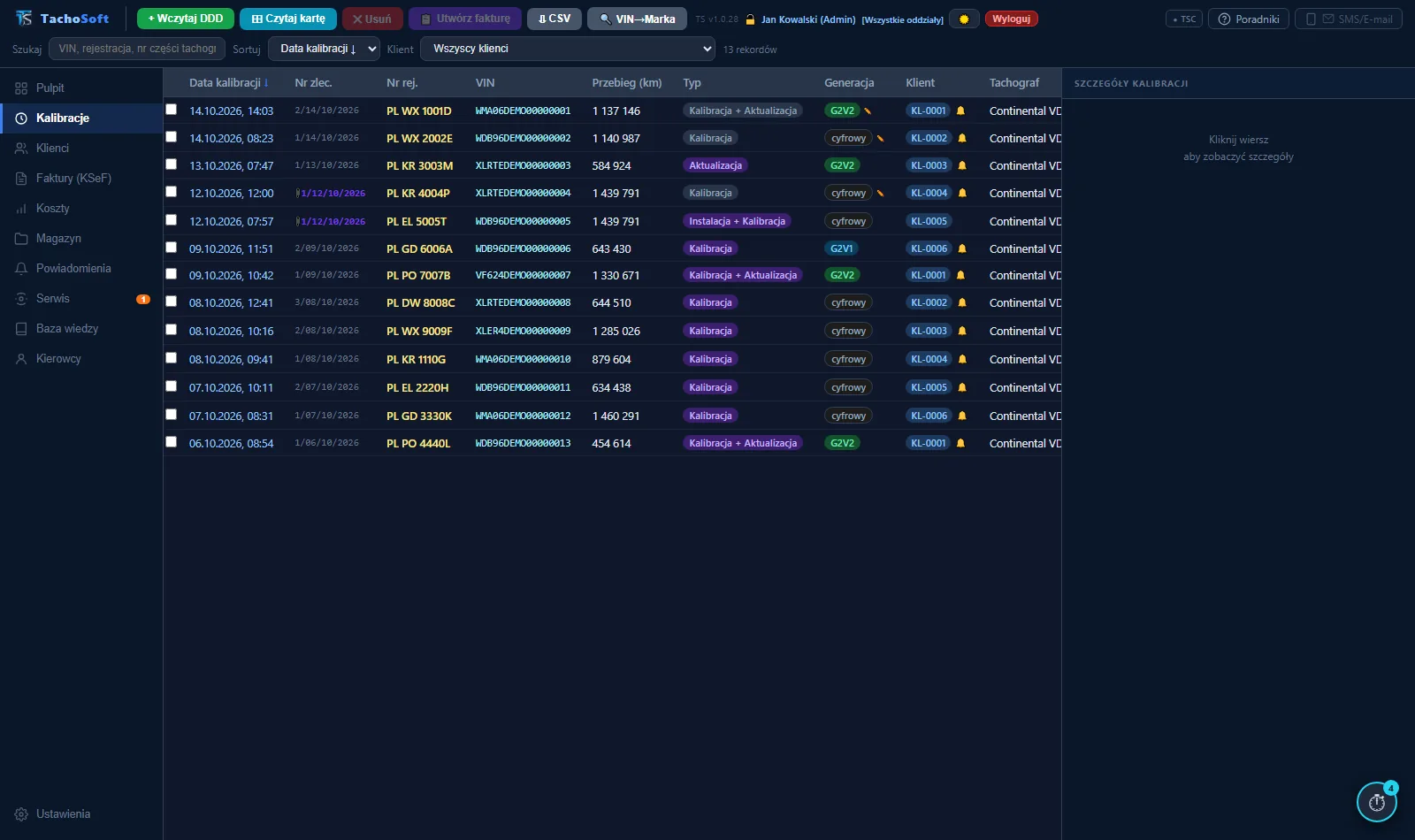The image size is (1415, 840).
Task: Click the Wyloguj button
Action: coord(1012,19)
